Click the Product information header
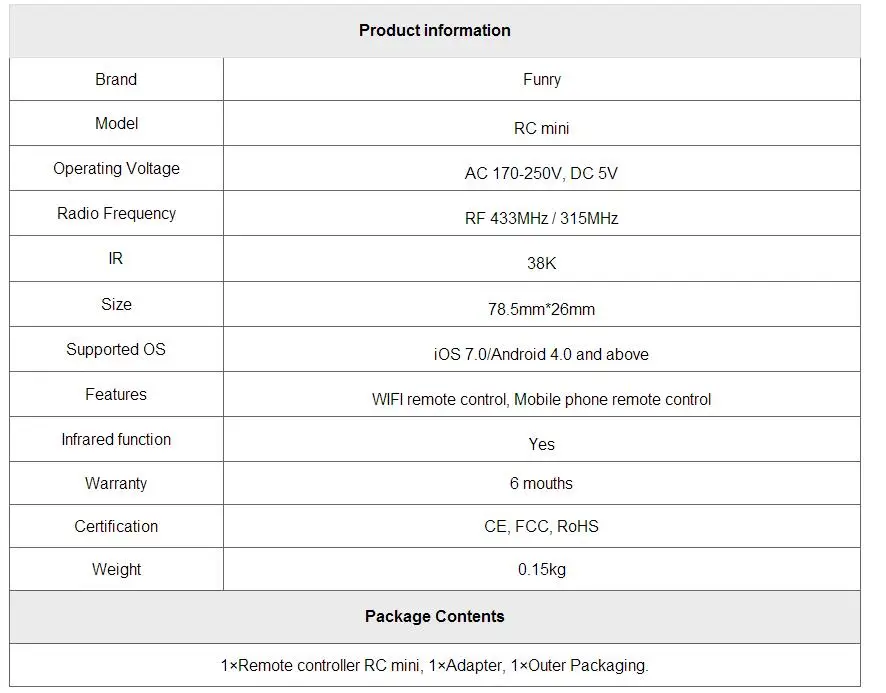The image size is (886, 693). pos(434,31)
